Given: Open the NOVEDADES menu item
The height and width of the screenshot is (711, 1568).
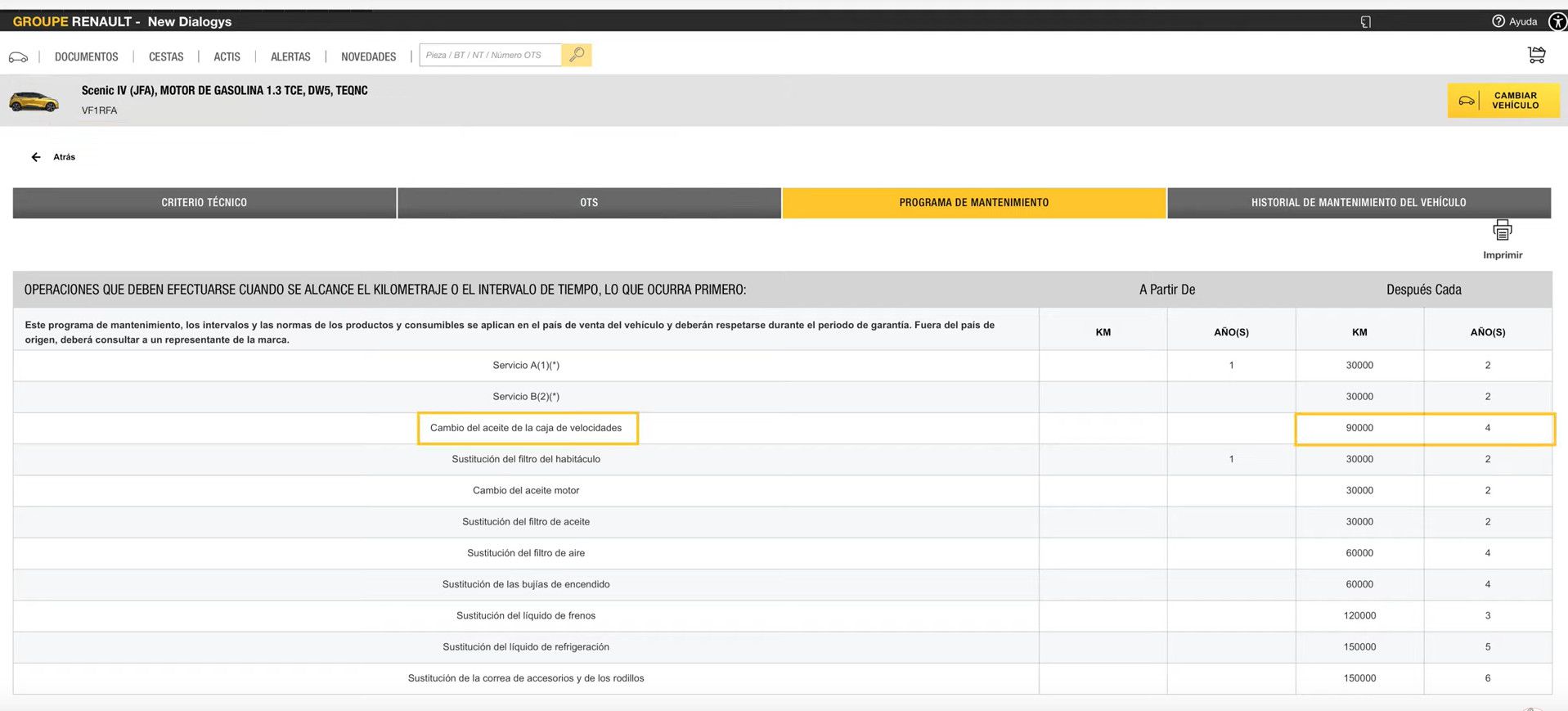Looking at the screenshot, I should click(x=368, y=56).
